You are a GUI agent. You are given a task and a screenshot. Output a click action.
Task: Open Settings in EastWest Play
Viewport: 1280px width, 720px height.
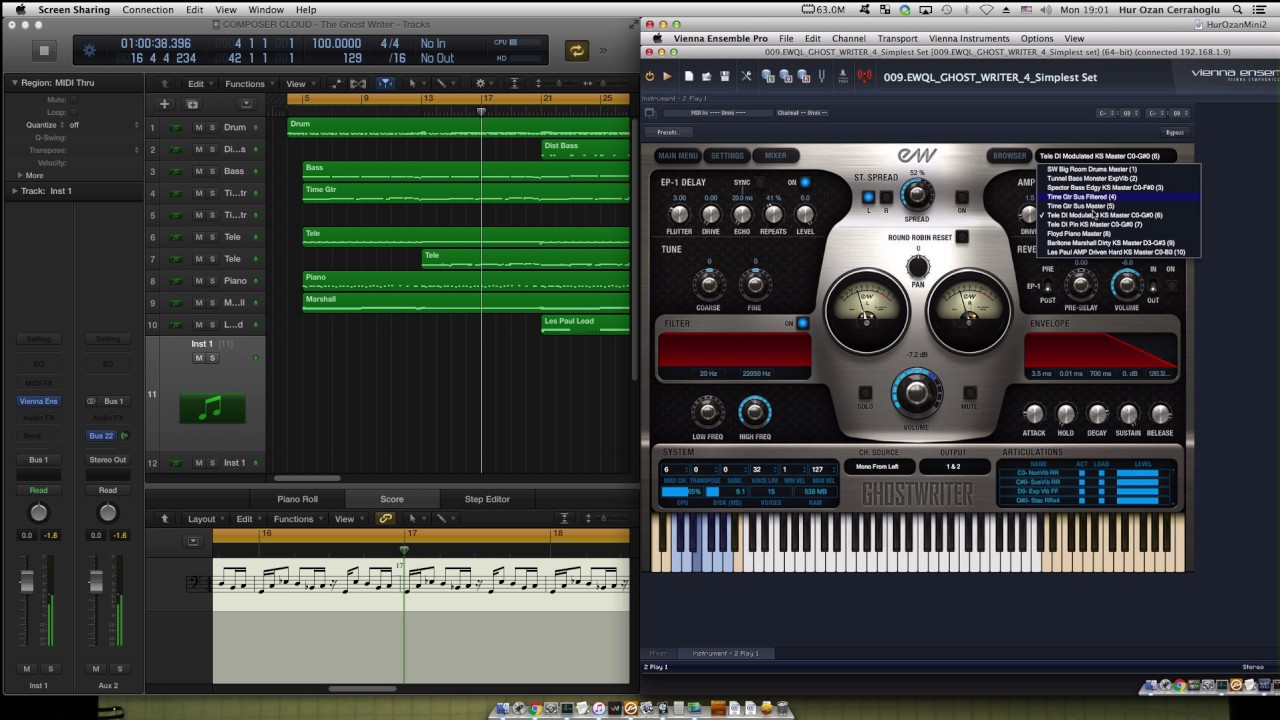(x=727, y=156)
